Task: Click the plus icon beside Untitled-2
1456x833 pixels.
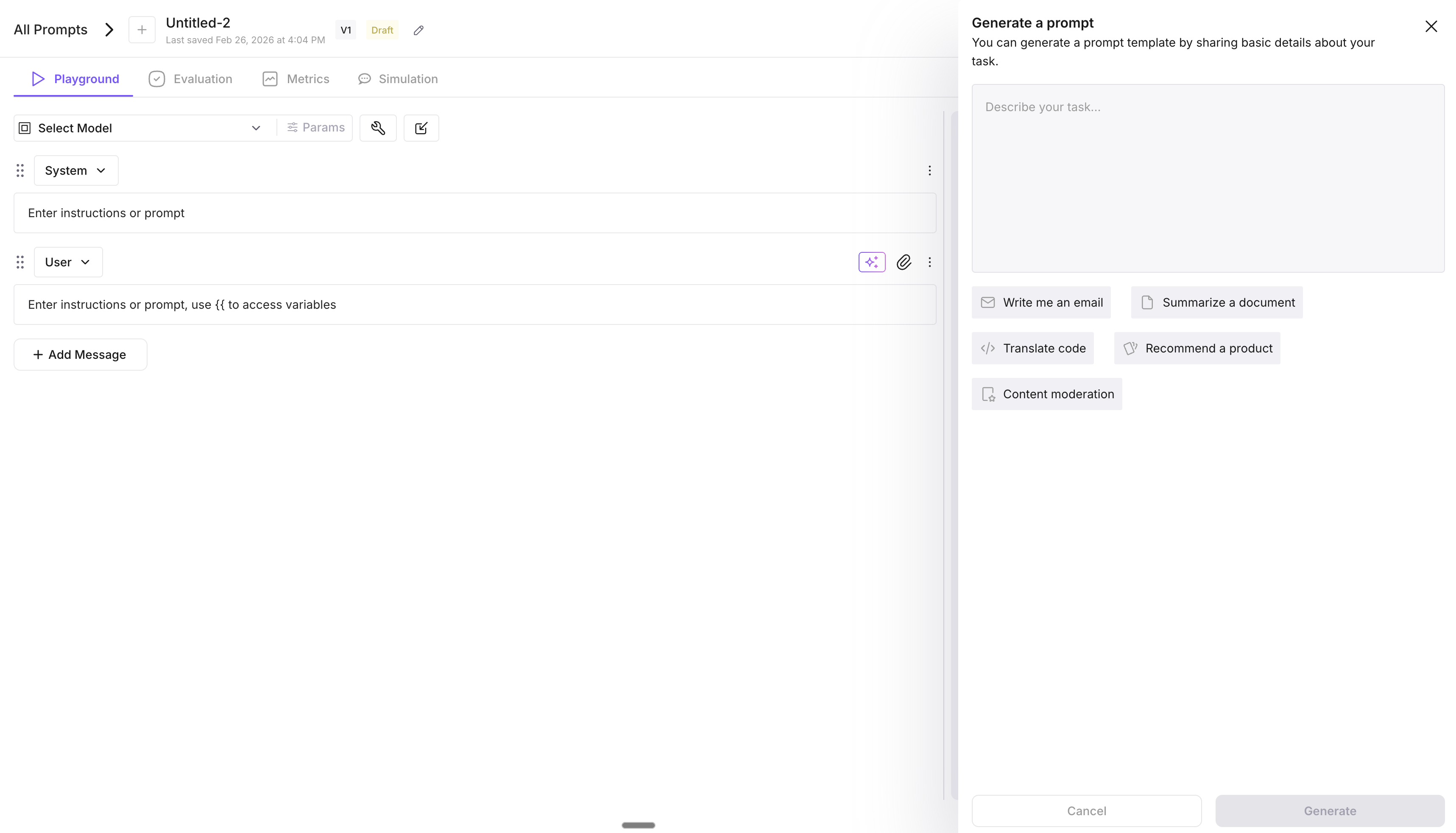Action: [142, 30]
